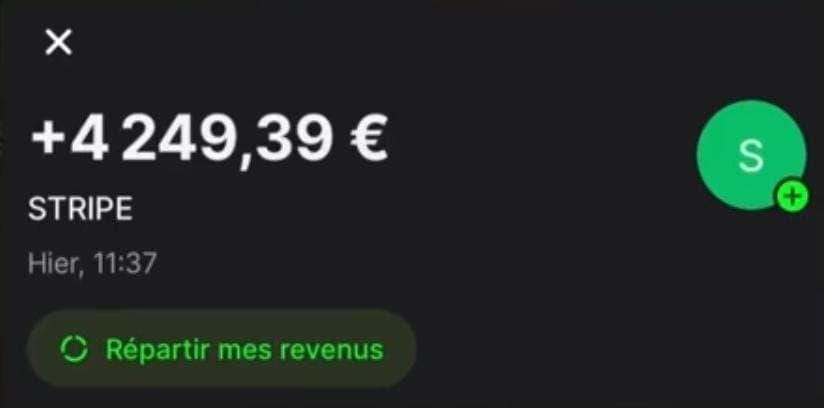Click the euro symbol in the amount
The width and height of the screenshot is (824, 408).
[368, 137]
